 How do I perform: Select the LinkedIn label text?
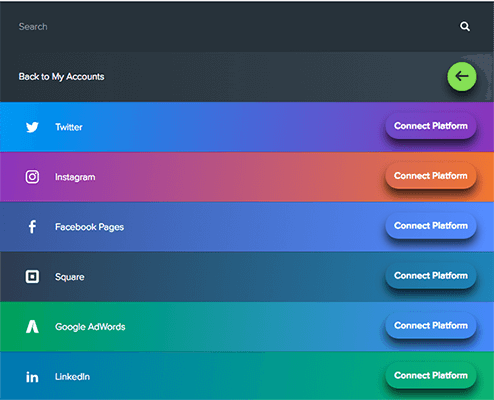click(x=72, y=377)
